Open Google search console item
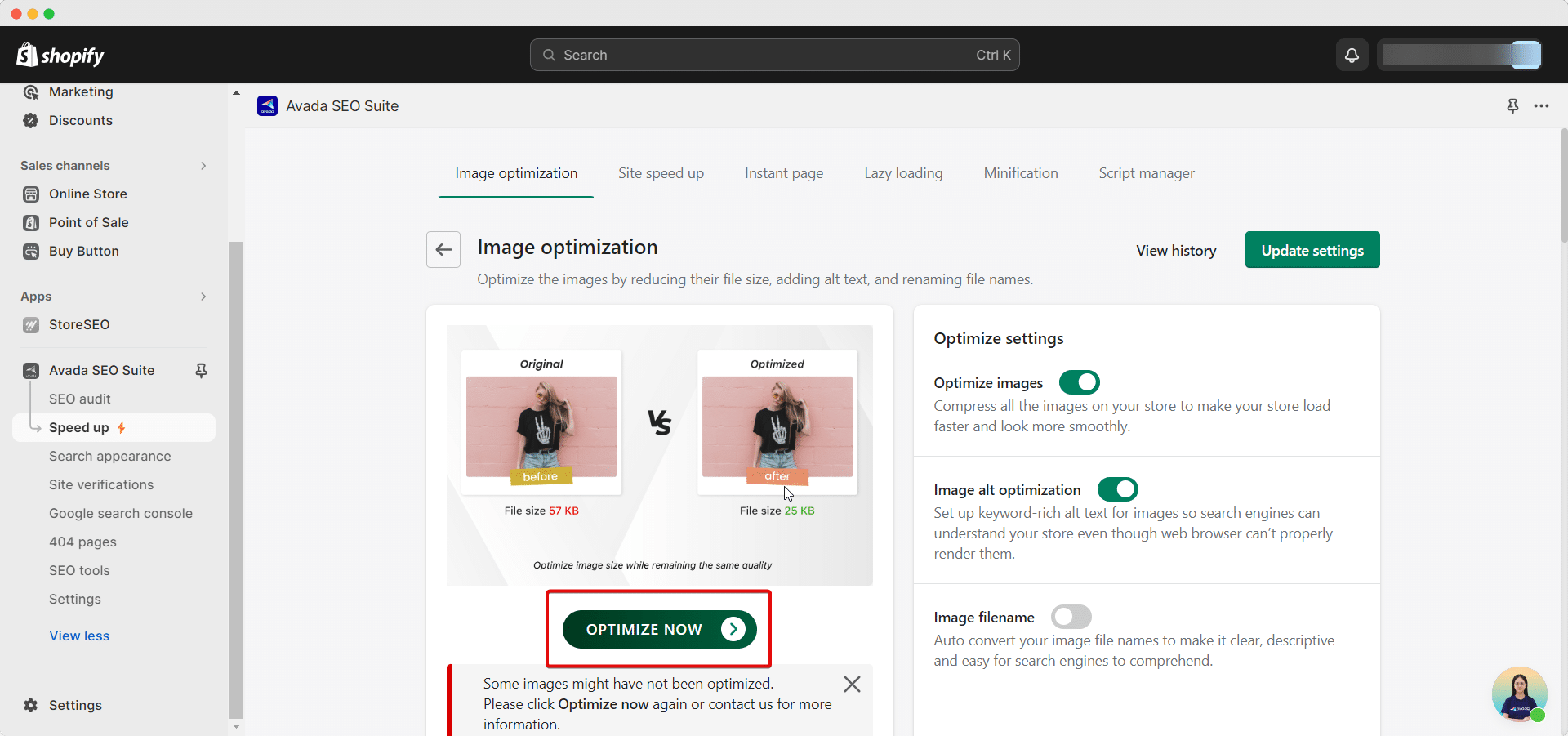1568x736 pixels. [x=121, y=514]
